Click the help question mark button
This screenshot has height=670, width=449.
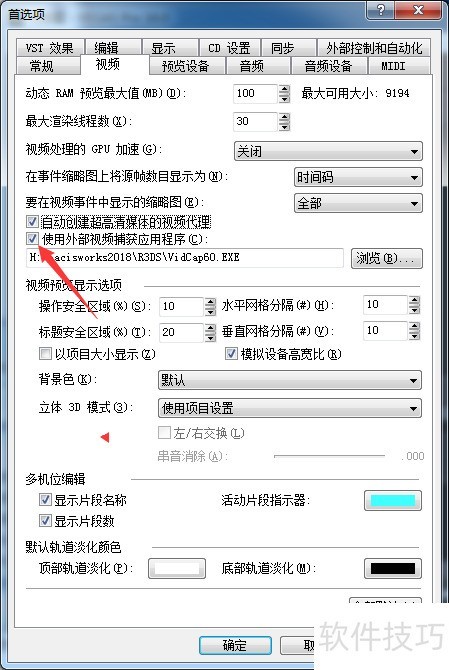tap(381, 9)
